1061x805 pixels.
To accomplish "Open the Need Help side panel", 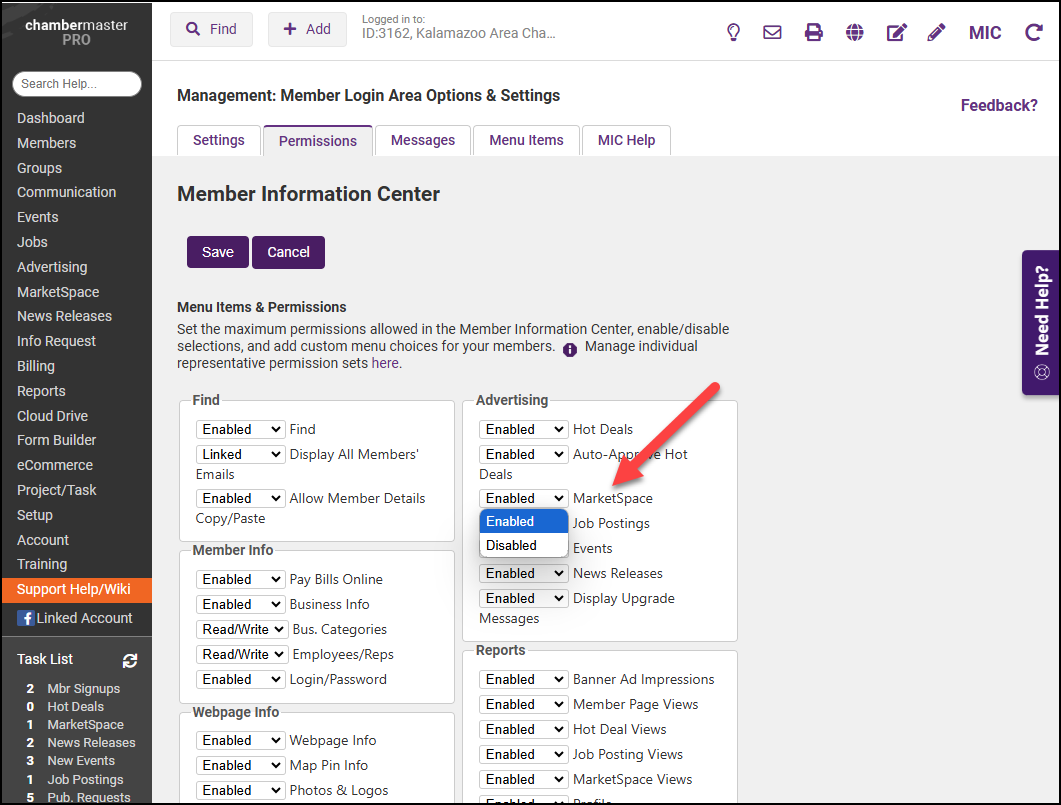I will click(x=1041, y=322).
